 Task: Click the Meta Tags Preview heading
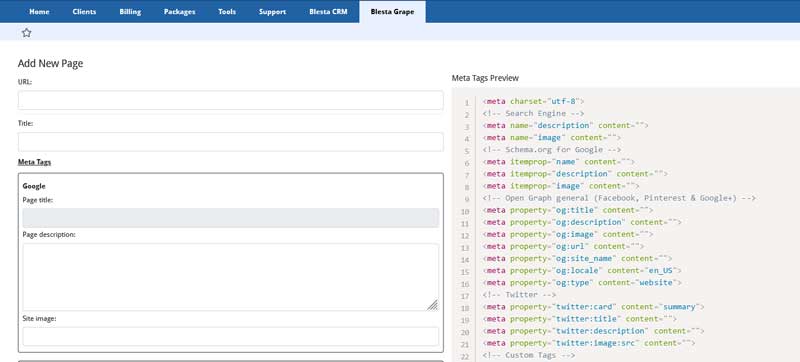tap(485, 78)
